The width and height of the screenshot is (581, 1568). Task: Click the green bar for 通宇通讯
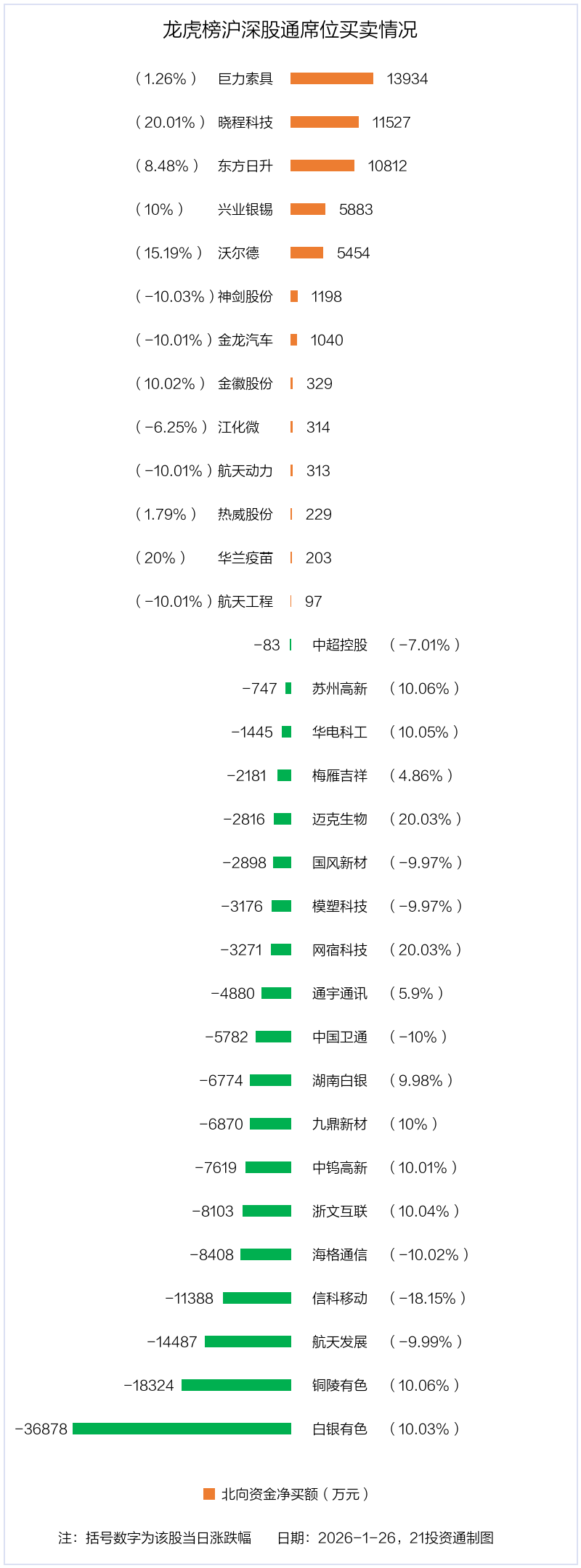click(x=276, y=993)
